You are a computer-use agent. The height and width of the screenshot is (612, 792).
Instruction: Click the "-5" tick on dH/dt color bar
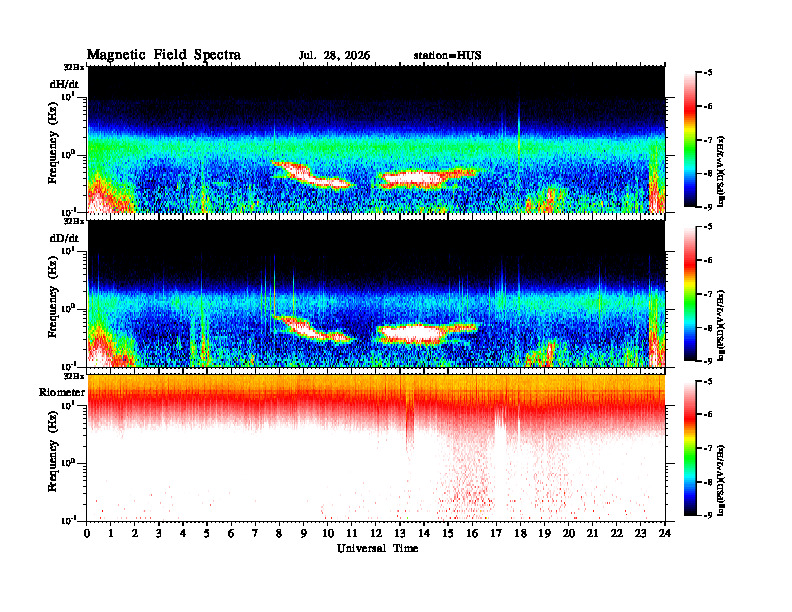(708, 73)
